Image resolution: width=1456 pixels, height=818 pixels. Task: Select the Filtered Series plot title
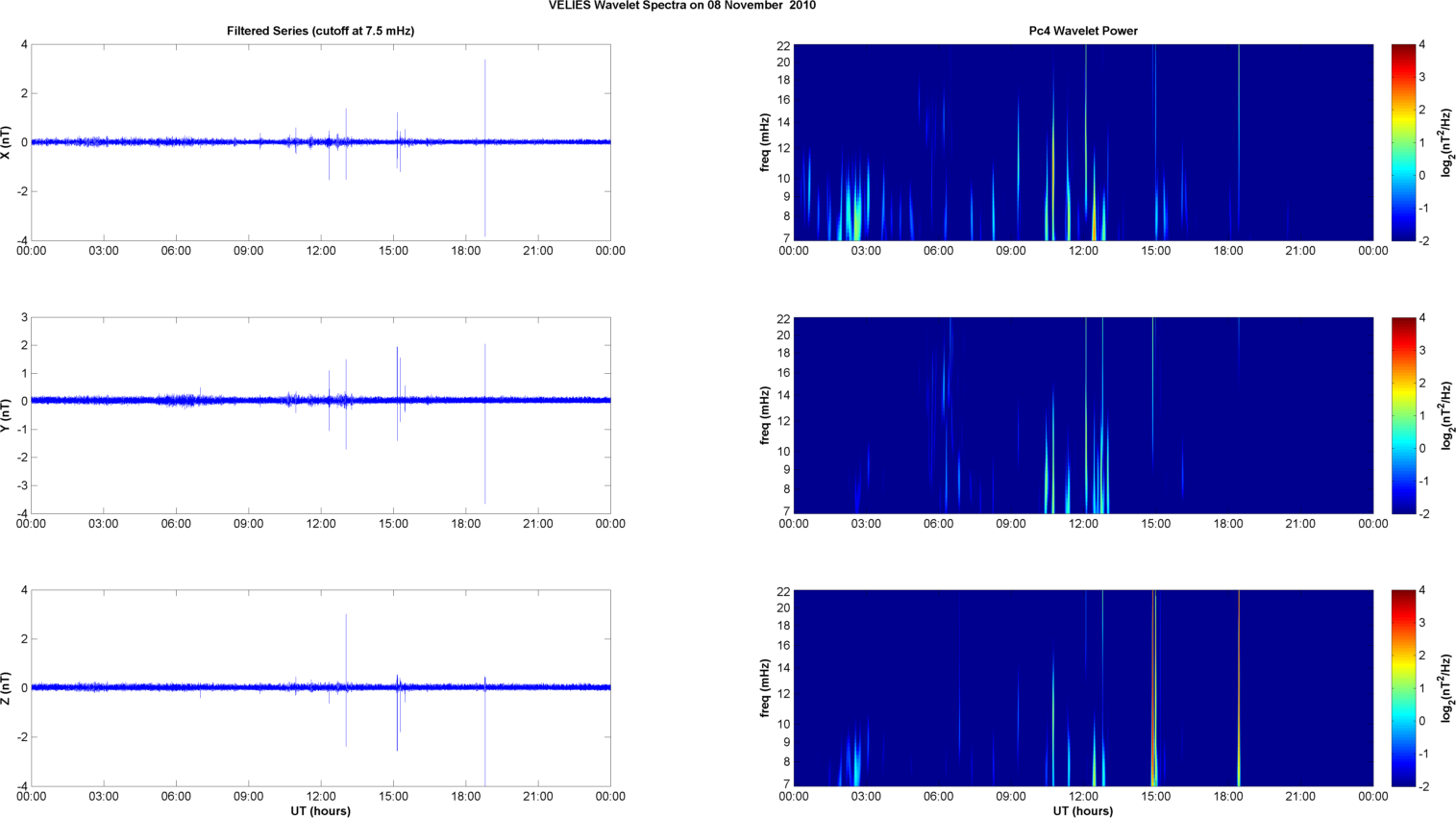point(320,31)
